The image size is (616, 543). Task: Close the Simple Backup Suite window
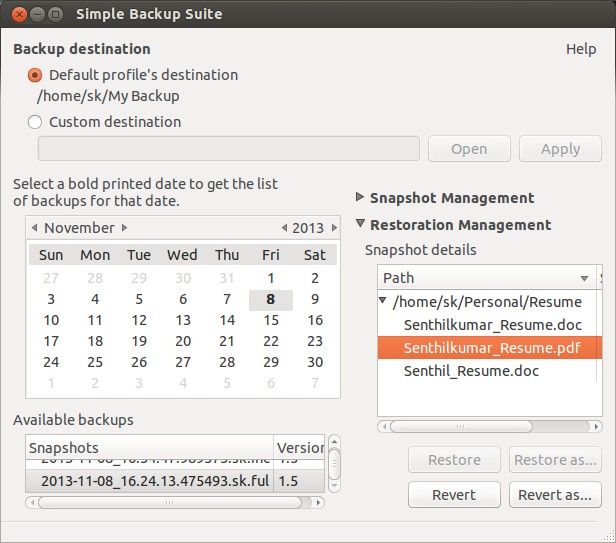(x=19, y=15)
